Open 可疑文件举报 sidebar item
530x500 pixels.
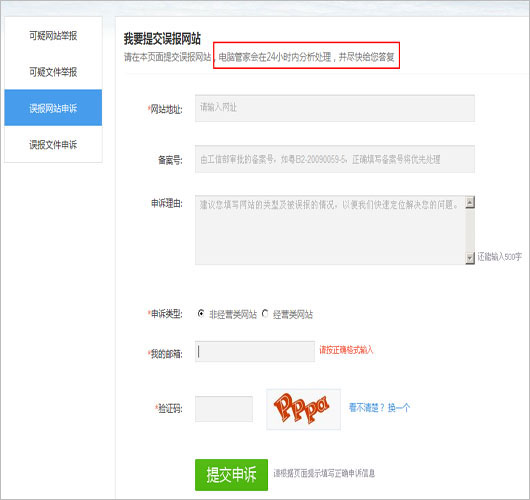53,72
